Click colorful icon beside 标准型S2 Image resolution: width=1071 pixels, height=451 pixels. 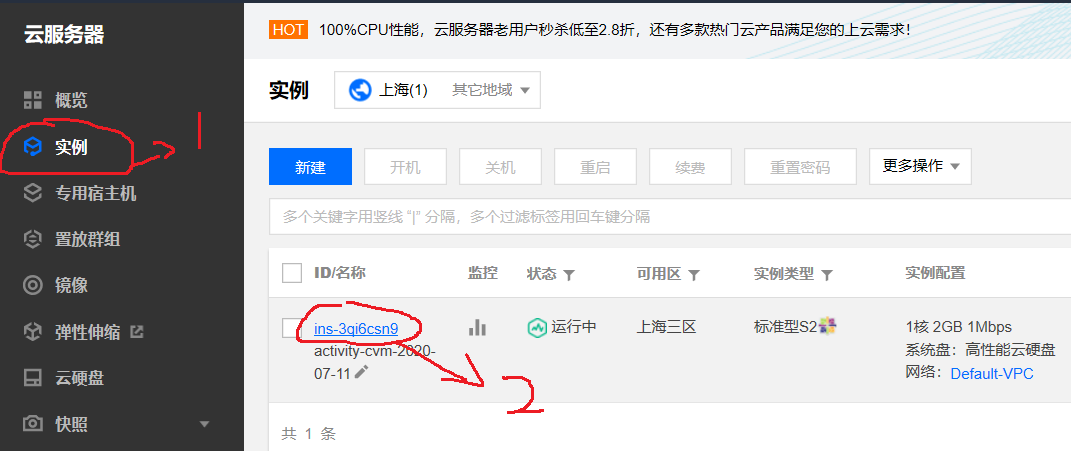point(828,326)
